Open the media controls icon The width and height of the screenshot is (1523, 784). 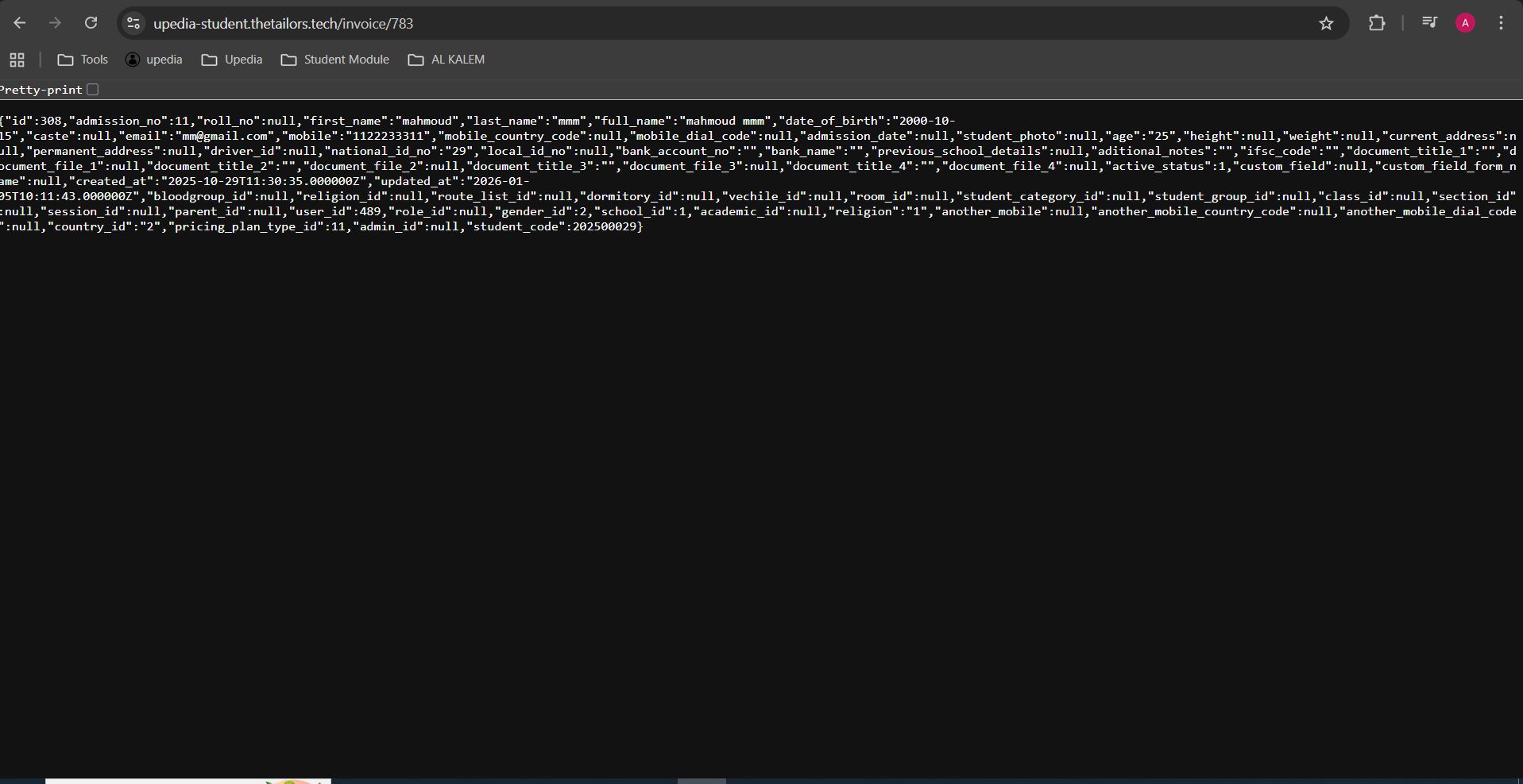tap(1429, 23)
